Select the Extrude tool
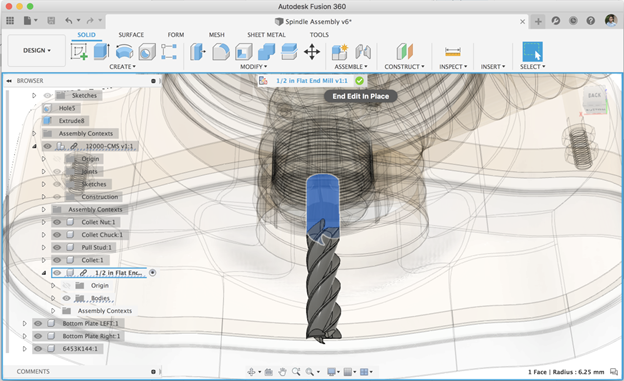The height and width of the screenshot is (381, 624). 101,52
